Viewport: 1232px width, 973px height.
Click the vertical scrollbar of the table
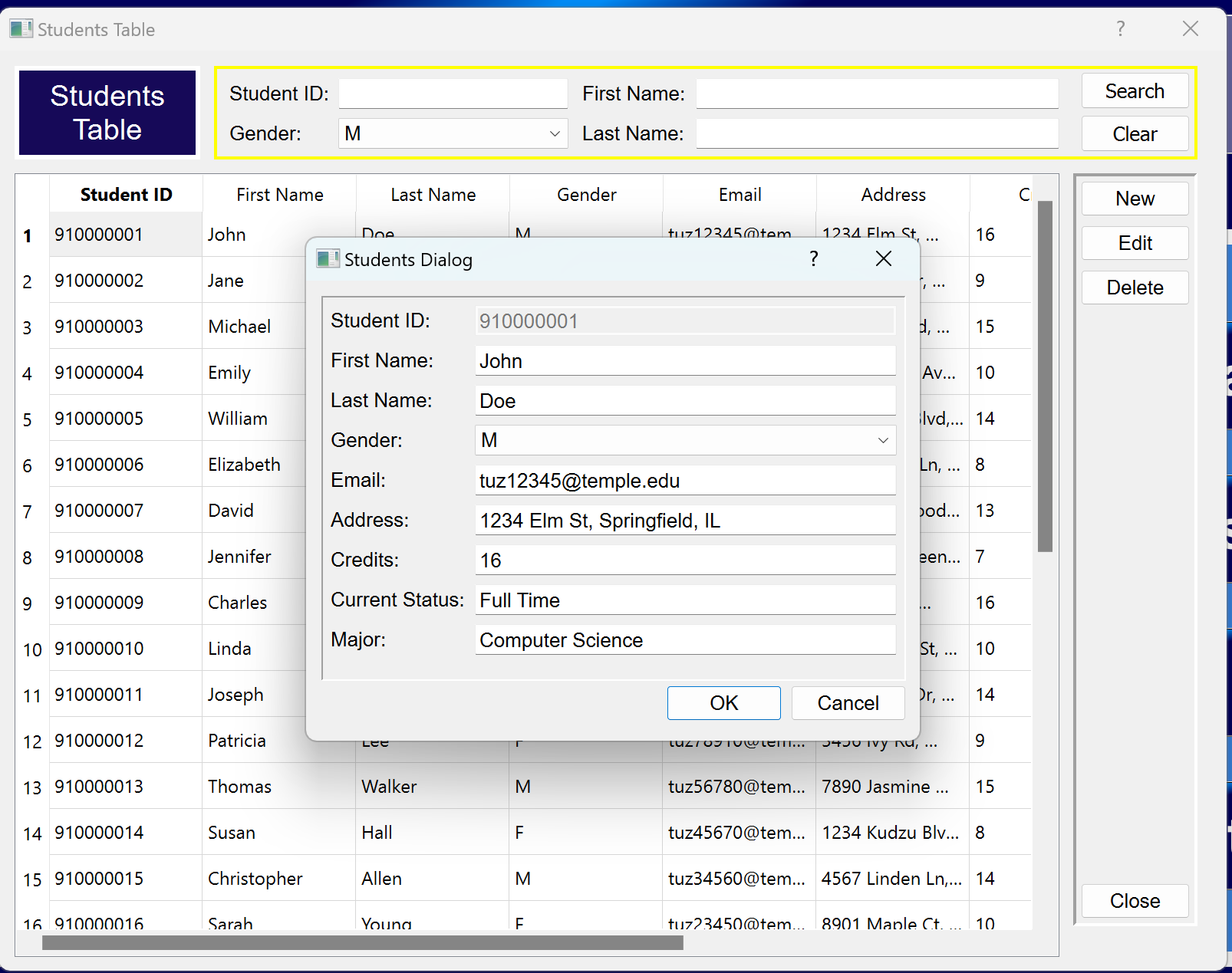click(x=1045, y=376)
